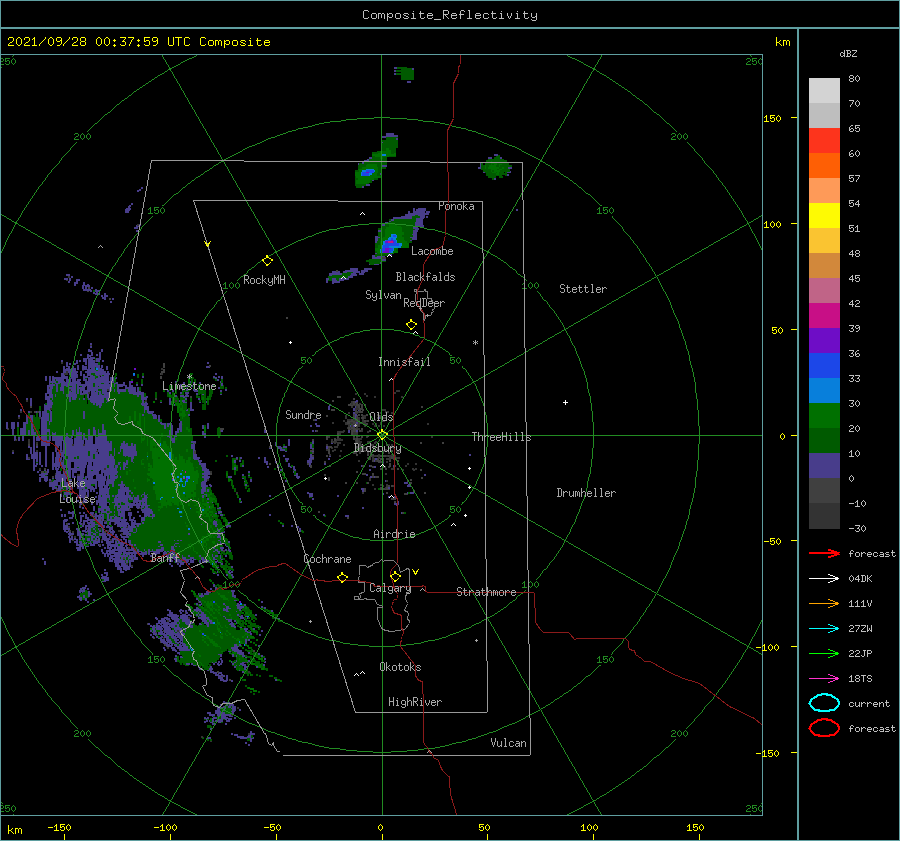This screenshot has height=841, width=900.
Task: Click the RockyMH label
Action: (x=264, y=280)
